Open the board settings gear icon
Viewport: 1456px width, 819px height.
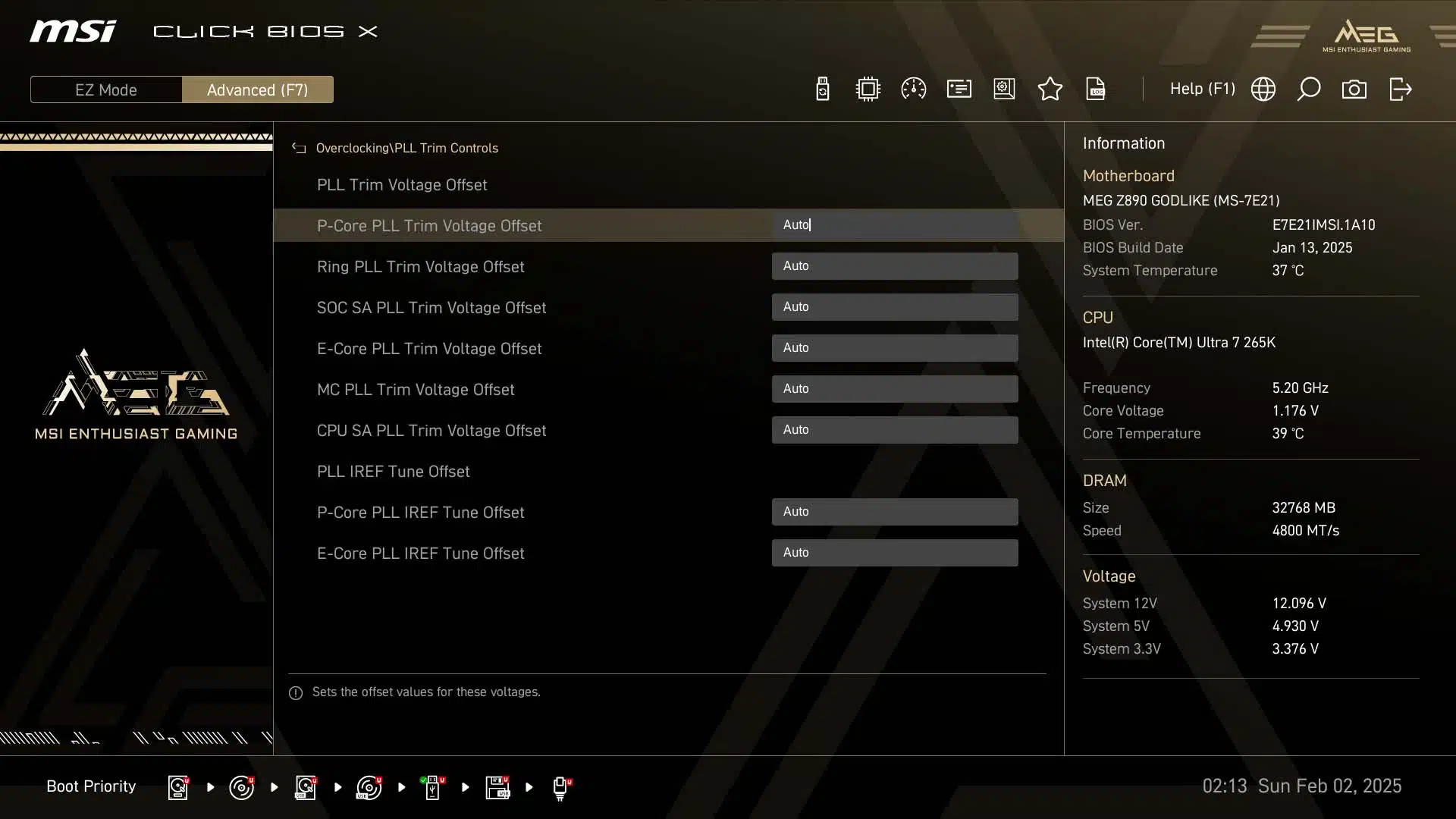coord(1004,89)
